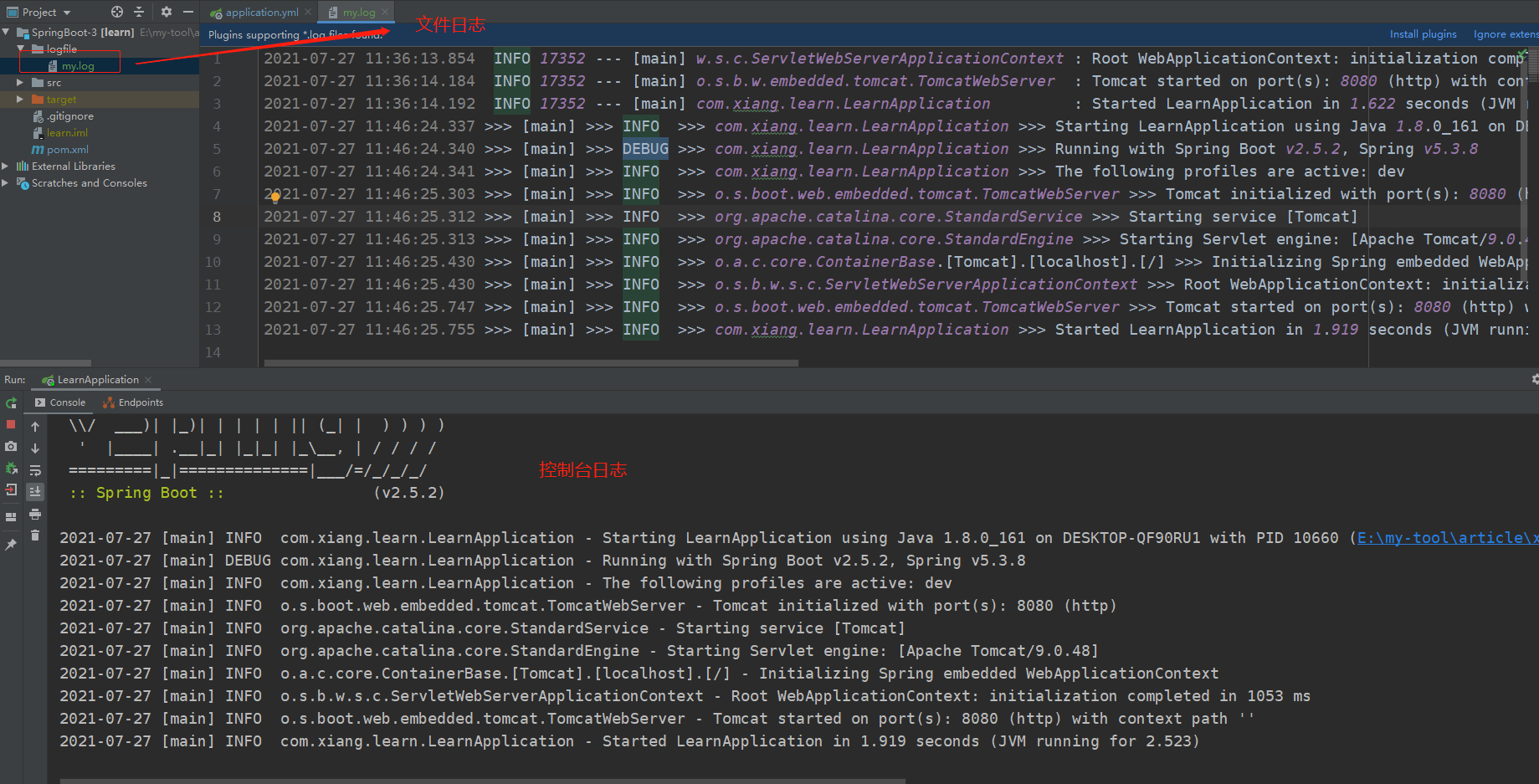Clear console with the trash icon
Viewport: 1539px width, 784px height.
pos(35,535)
